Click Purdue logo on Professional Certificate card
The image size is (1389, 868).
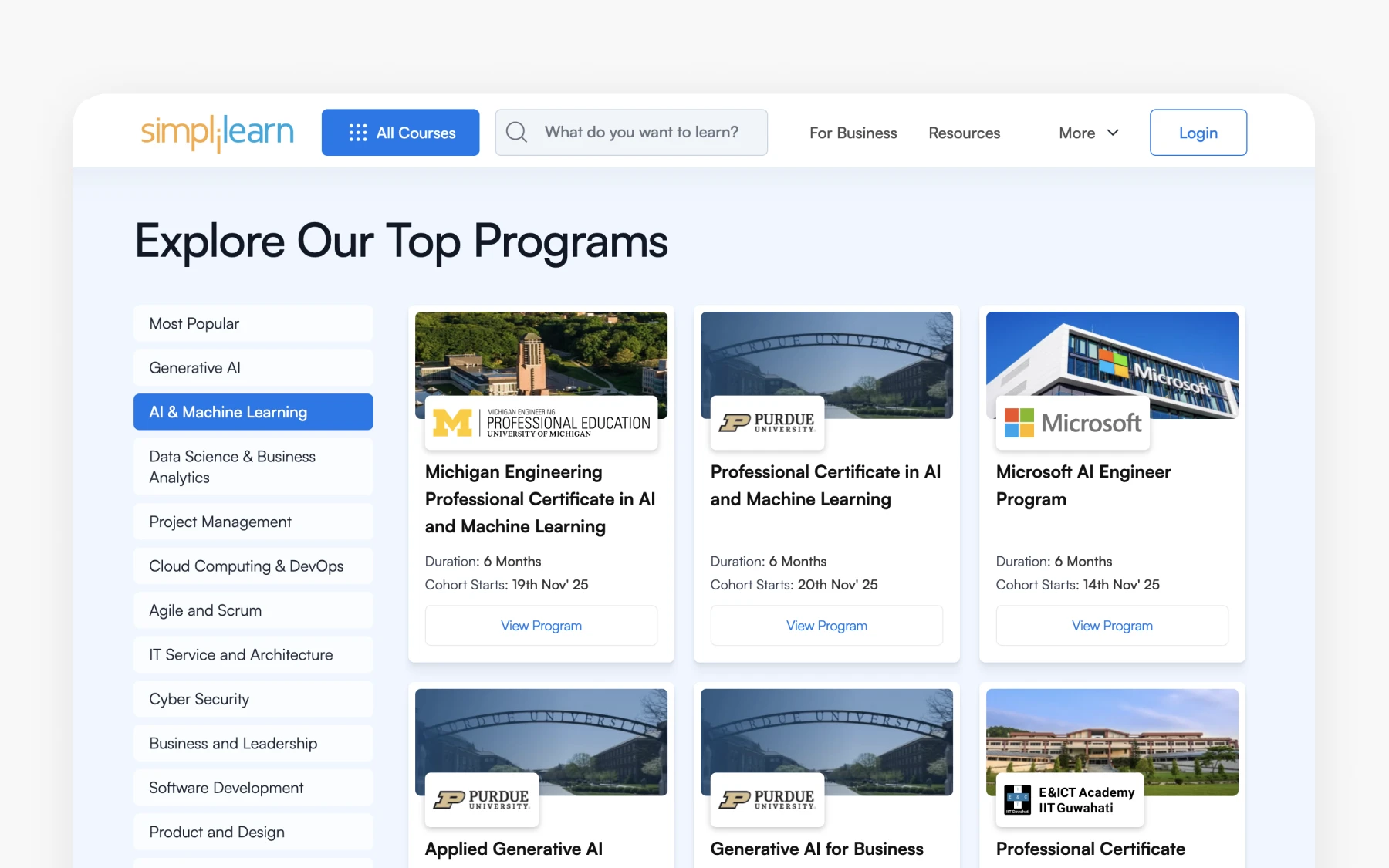click(x=767, y=423)
